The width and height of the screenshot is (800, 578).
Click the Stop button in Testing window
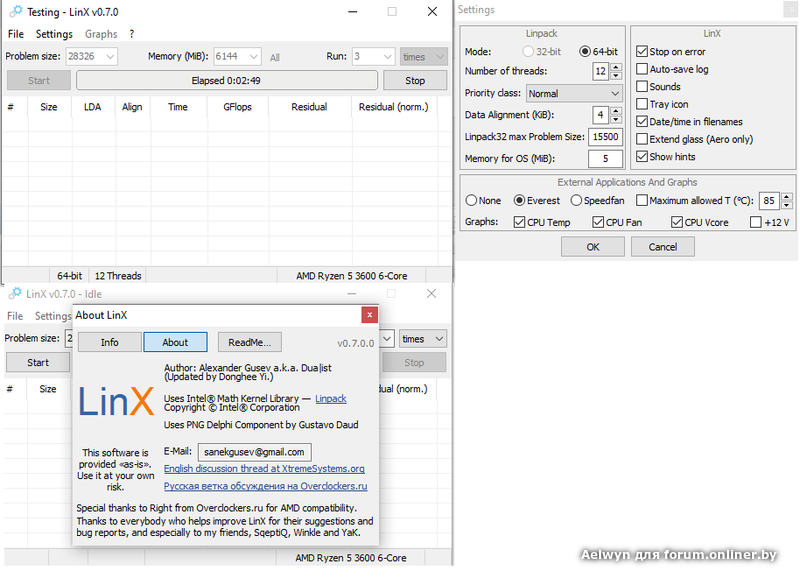click(415, 80)
